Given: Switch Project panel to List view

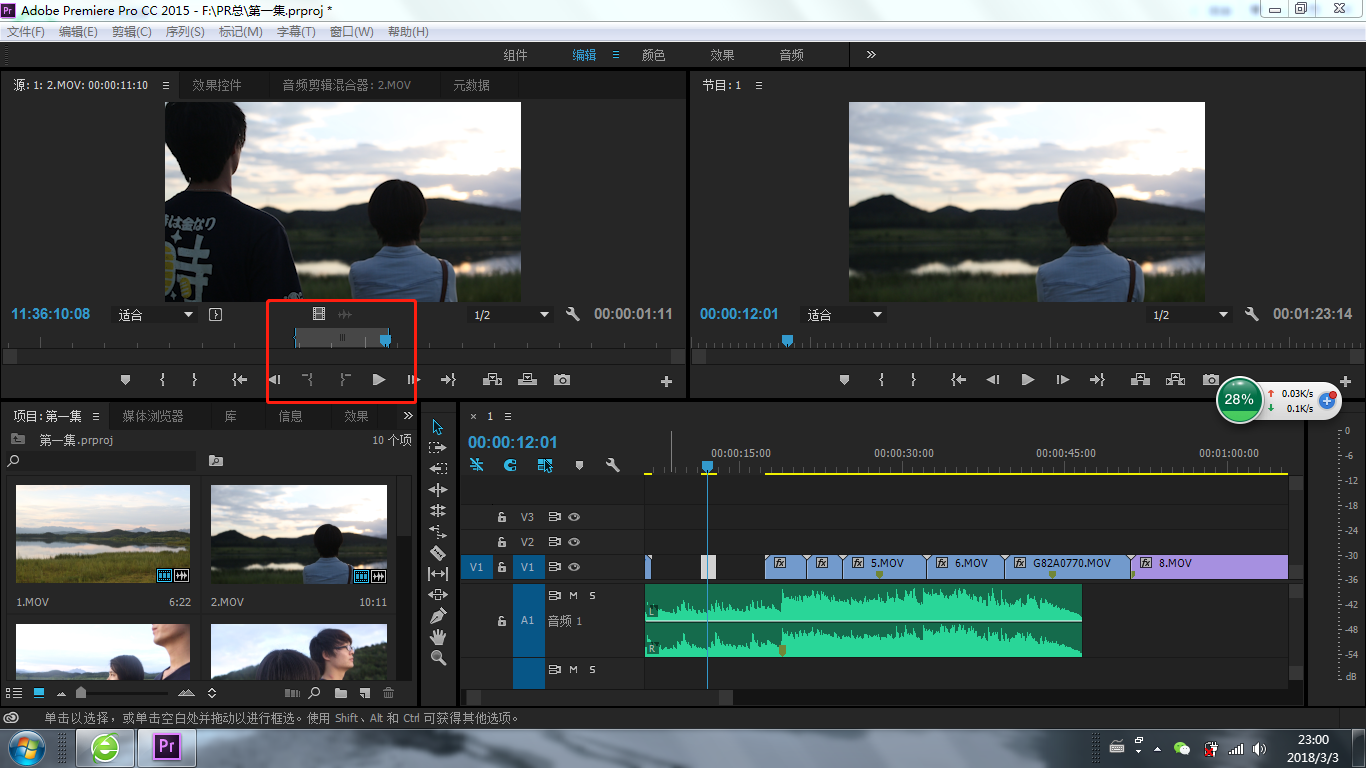Looking at the screenshot, I should pyautogui.click(x=14, y=693).
